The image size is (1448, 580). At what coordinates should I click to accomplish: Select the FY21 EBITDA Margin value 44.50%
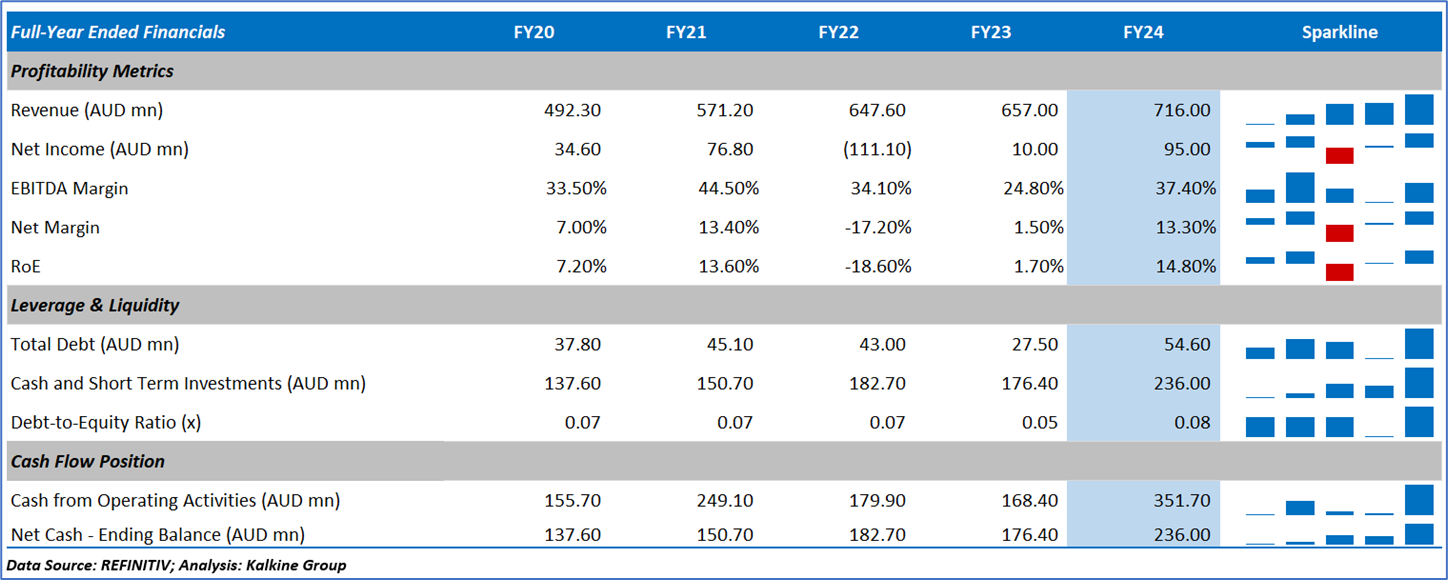726,188
